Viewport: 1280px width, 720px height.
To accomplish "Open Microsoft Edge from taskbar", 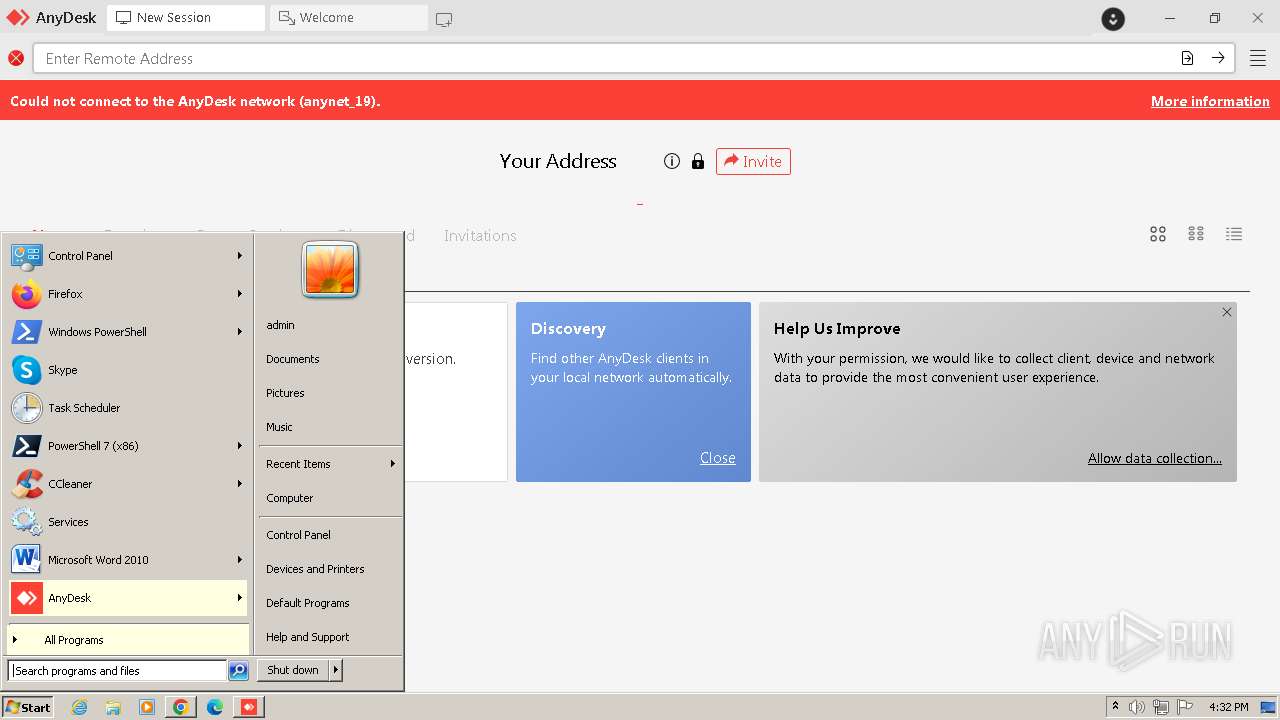I will (215, 707).
